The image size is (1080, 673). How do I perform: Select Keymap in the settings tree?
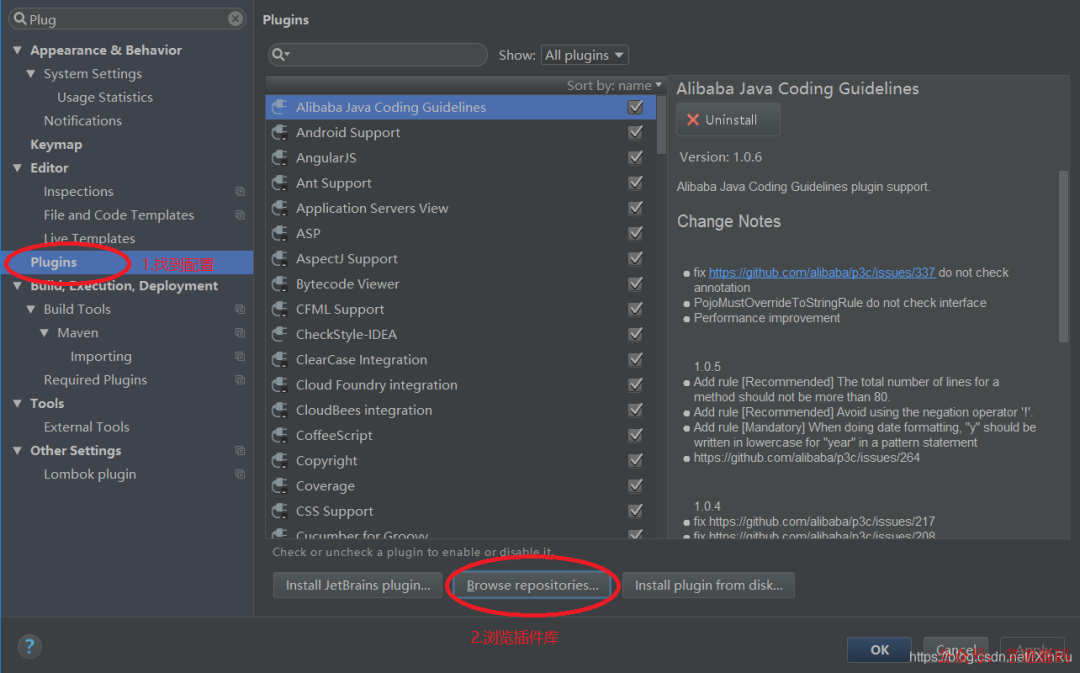pyautogui.click(x=56, y=145)
